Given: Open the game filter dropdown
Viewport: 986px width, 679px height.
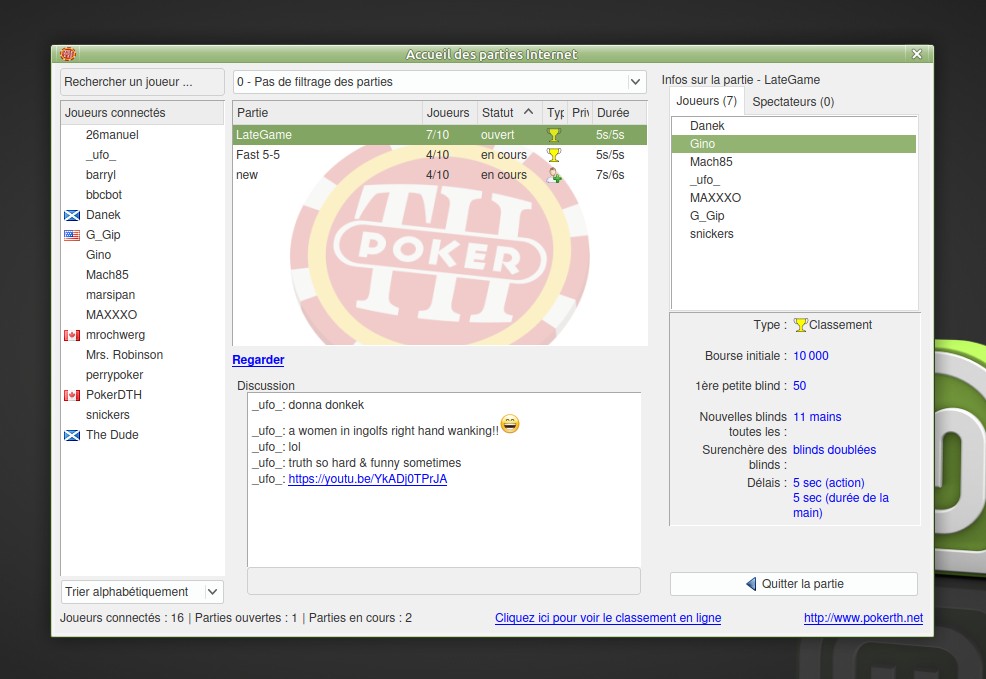Looking at the screenshot, I should click(x=440, y=82).
